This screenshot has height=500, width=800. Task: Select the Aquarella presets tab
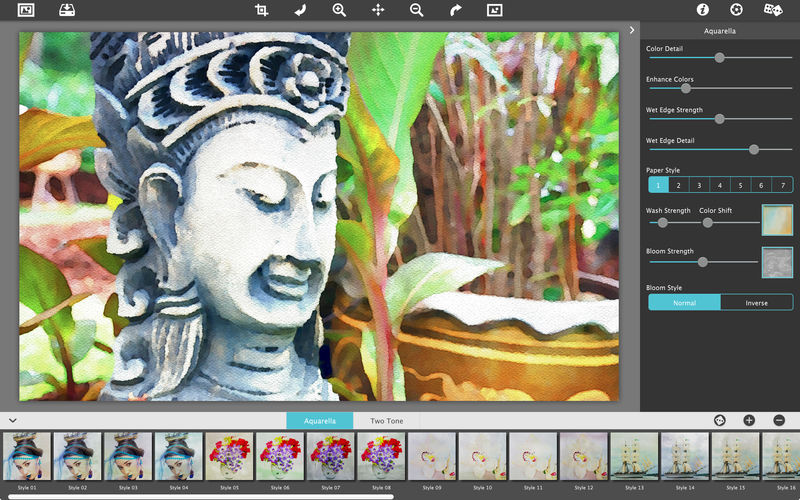click(x=321, y=421)
